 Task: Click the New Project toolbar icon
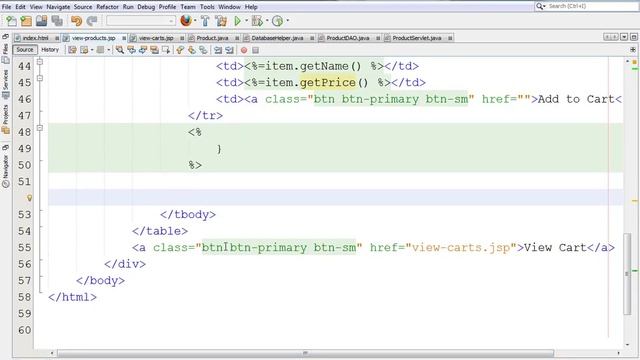click(26, 21)
